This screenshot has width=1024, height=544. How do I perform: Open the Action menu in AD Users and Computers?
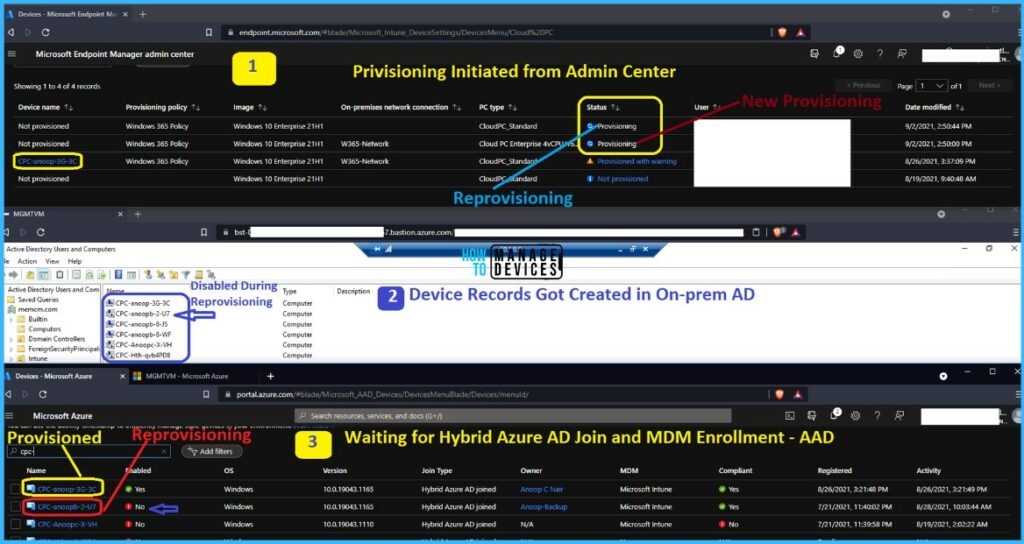pyautogui.click(x=27, y=261)
